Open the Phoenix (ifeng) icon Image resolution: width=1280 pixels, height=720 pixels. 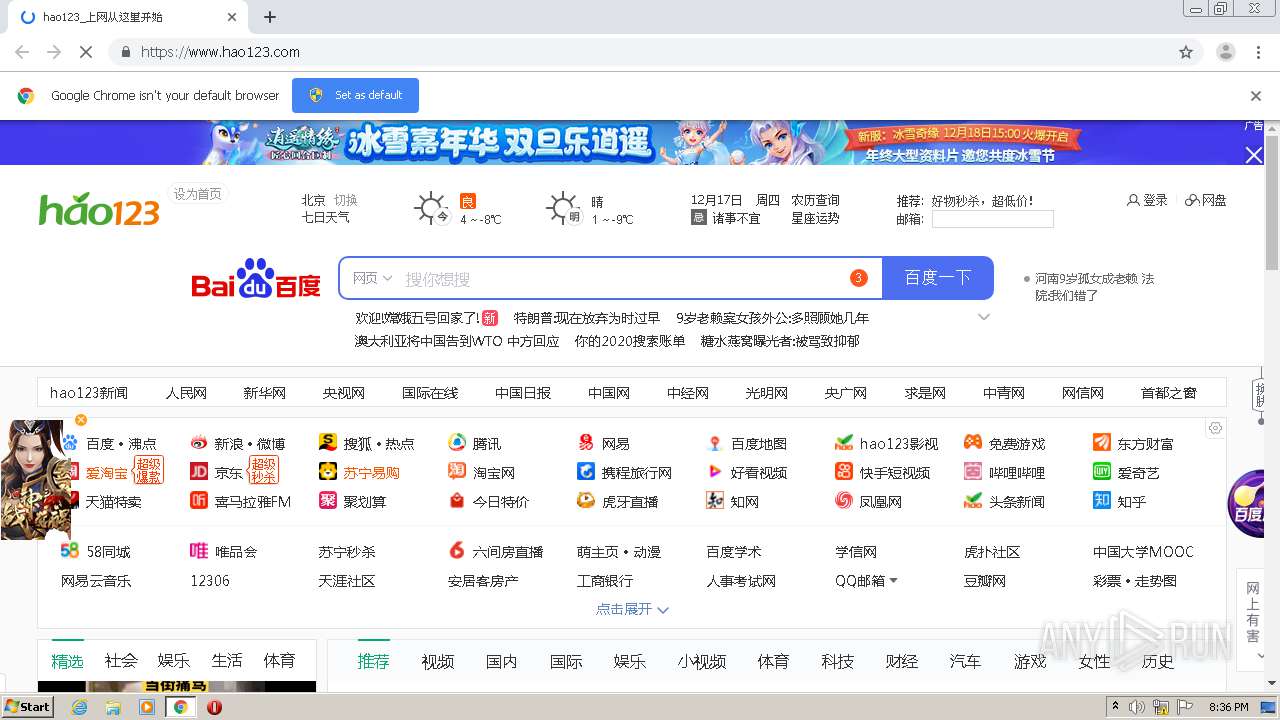[844, 501]
